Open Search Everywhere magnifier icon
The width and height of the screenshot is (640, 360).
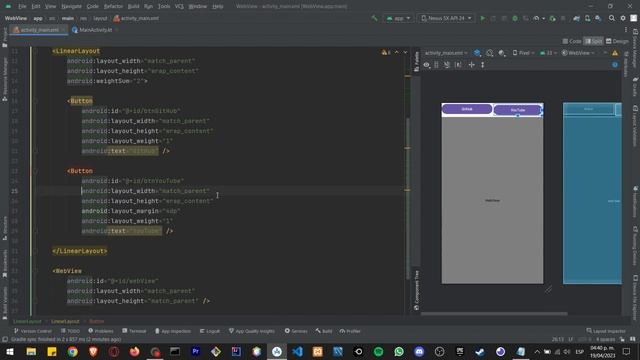pos(611,18)
